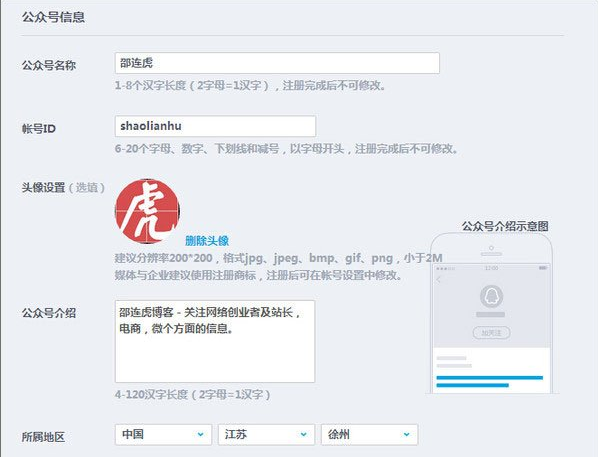Click the 12:00 clock in phone preview
This screenshot has height=457, width=598.
(x=492, y=268)
